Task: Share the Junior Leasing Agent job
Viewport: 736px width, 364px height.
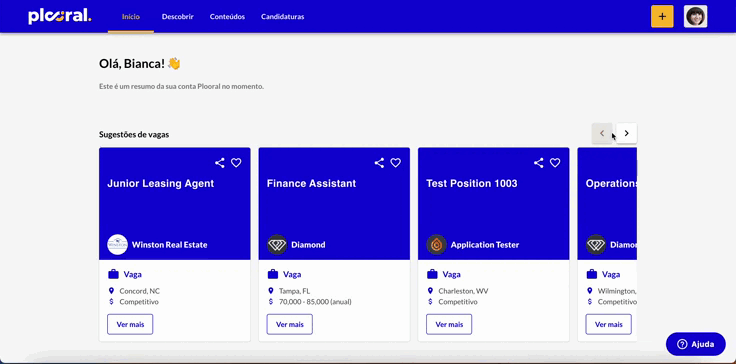Action: coord(220,163)
